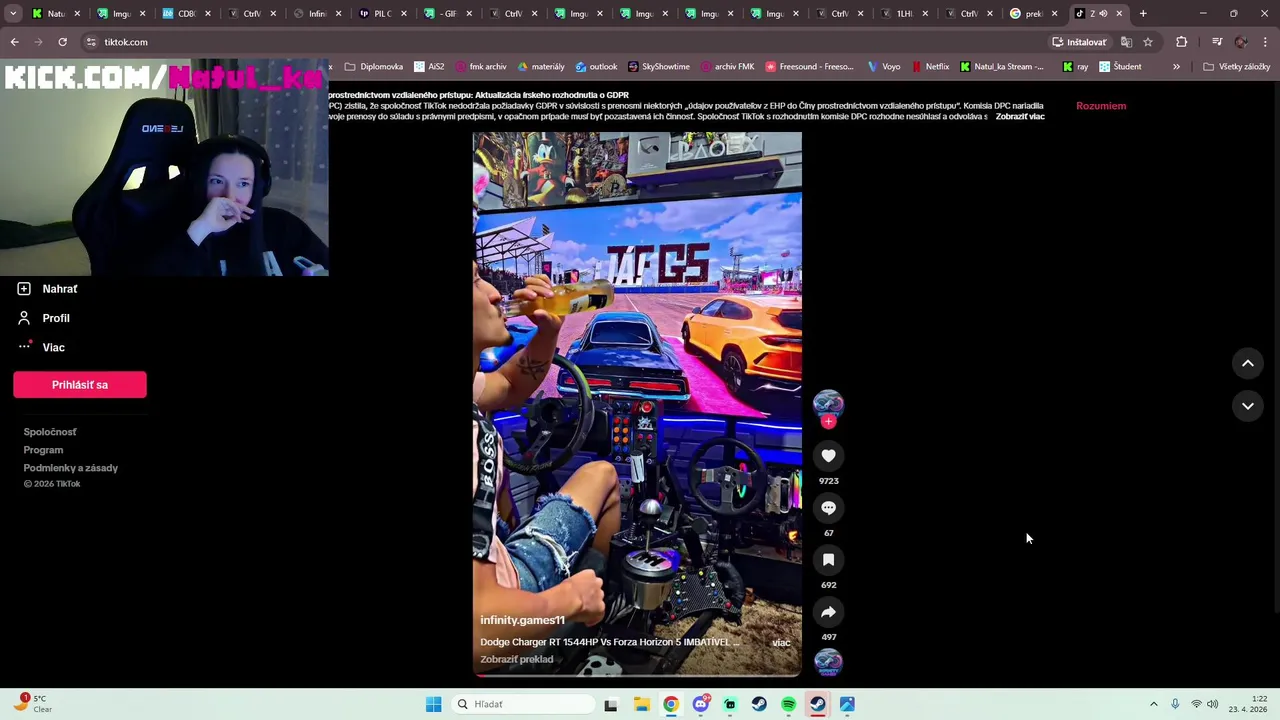
Task: Open the Chrome extensions puzzle icon
Action: 1182,42
